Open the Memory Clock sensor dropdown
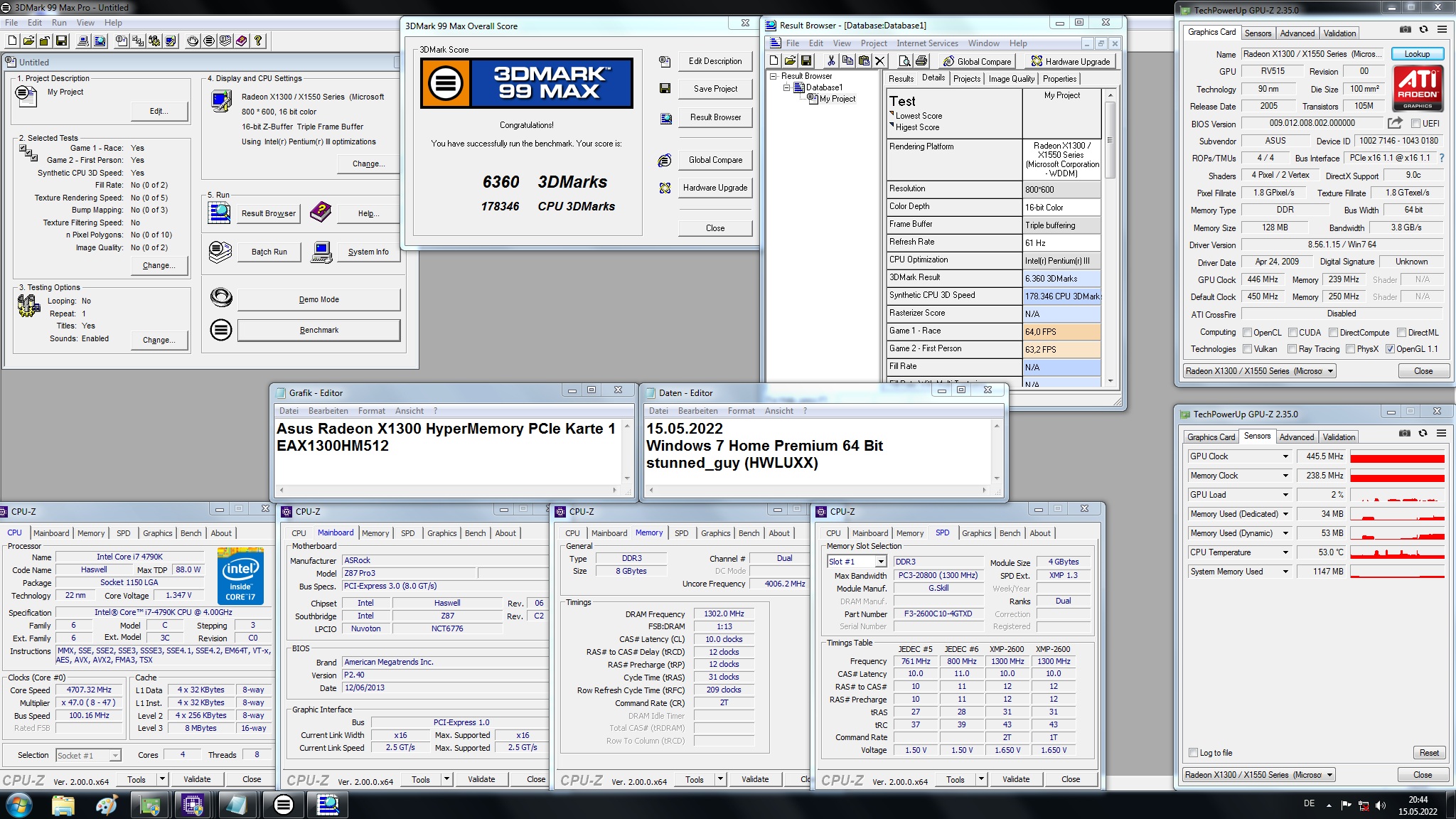The image size is (1456, 819). click(1285, 476)
